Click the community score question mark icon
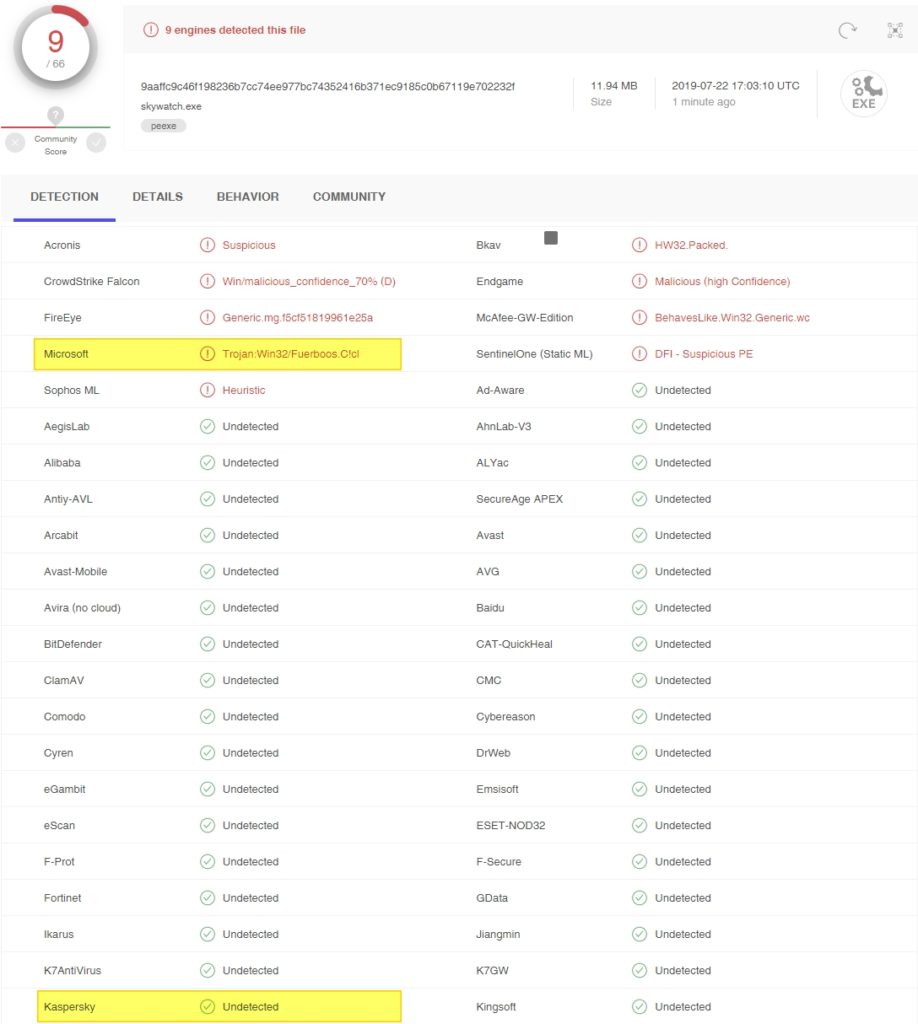The image size is (918, 1024). click(55, 116)
